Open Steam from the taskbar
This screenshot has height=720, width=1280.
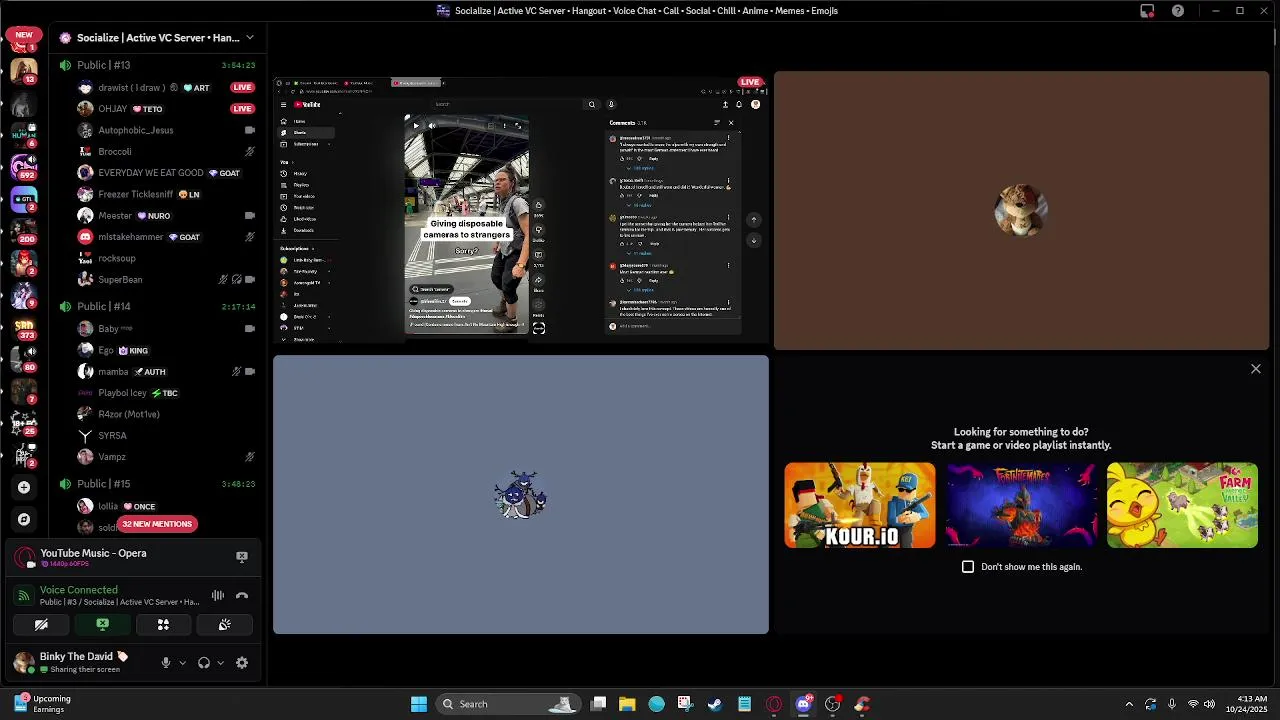pyautogui.click(x=715, y=704)
